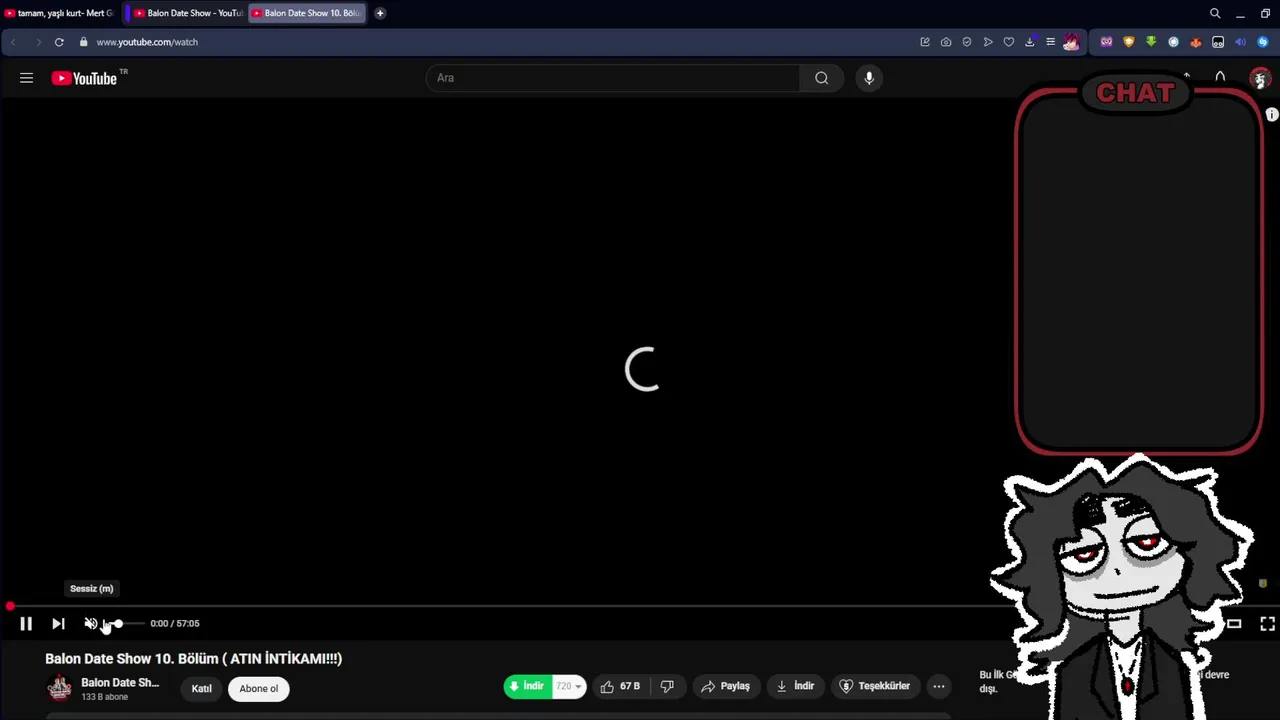This screenshot has width=1280, height=720.
Task: Unmute the video using the speaker icon
Action: [x=91, y=623]
